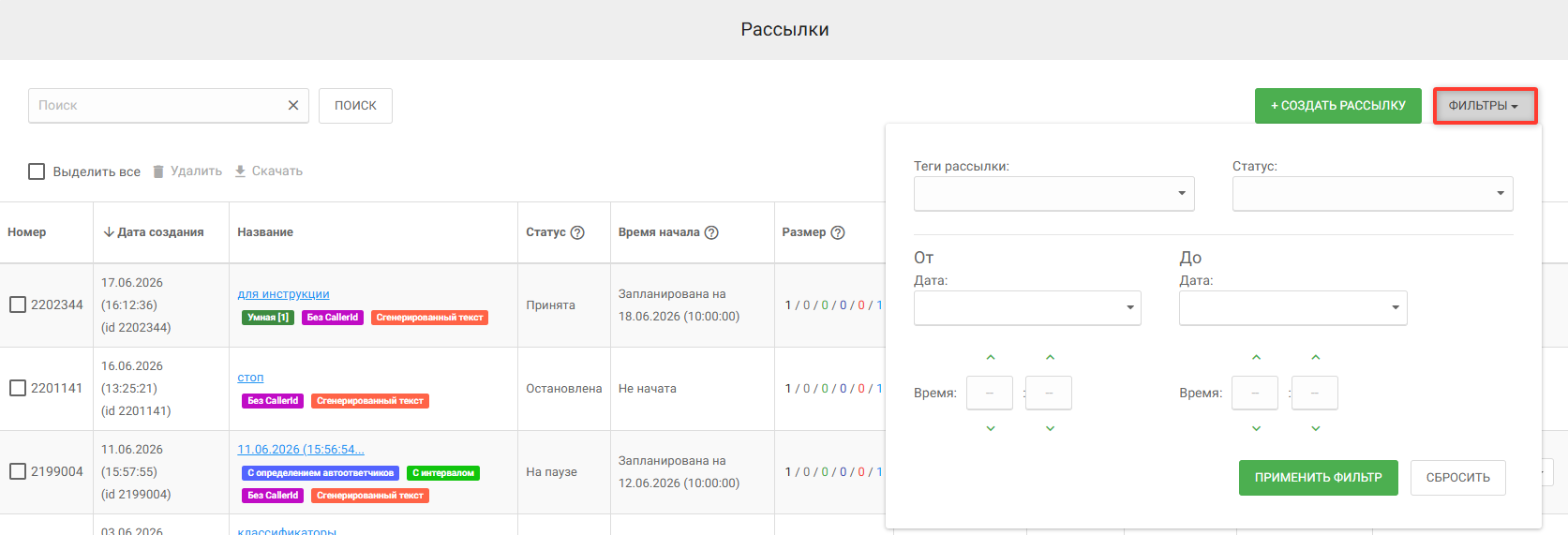1568x535 pixels.
Task: Click the Скачать action text
Action: point(276,171)
